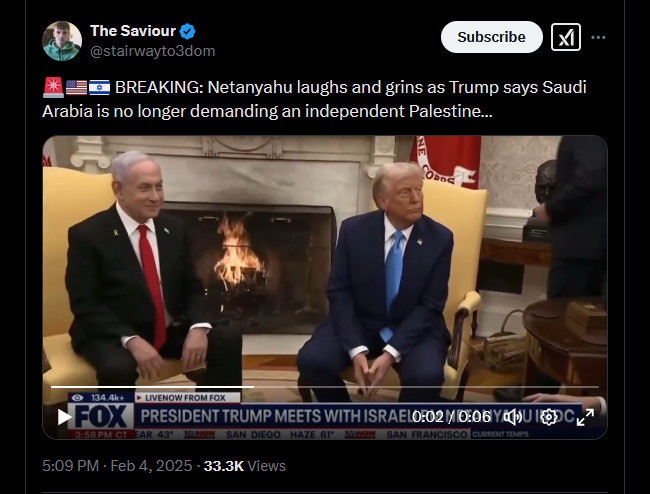Play the video with the play icon
Image resolution: width=650 pixels, height=494 pixels.
click(x=64, y=417)
